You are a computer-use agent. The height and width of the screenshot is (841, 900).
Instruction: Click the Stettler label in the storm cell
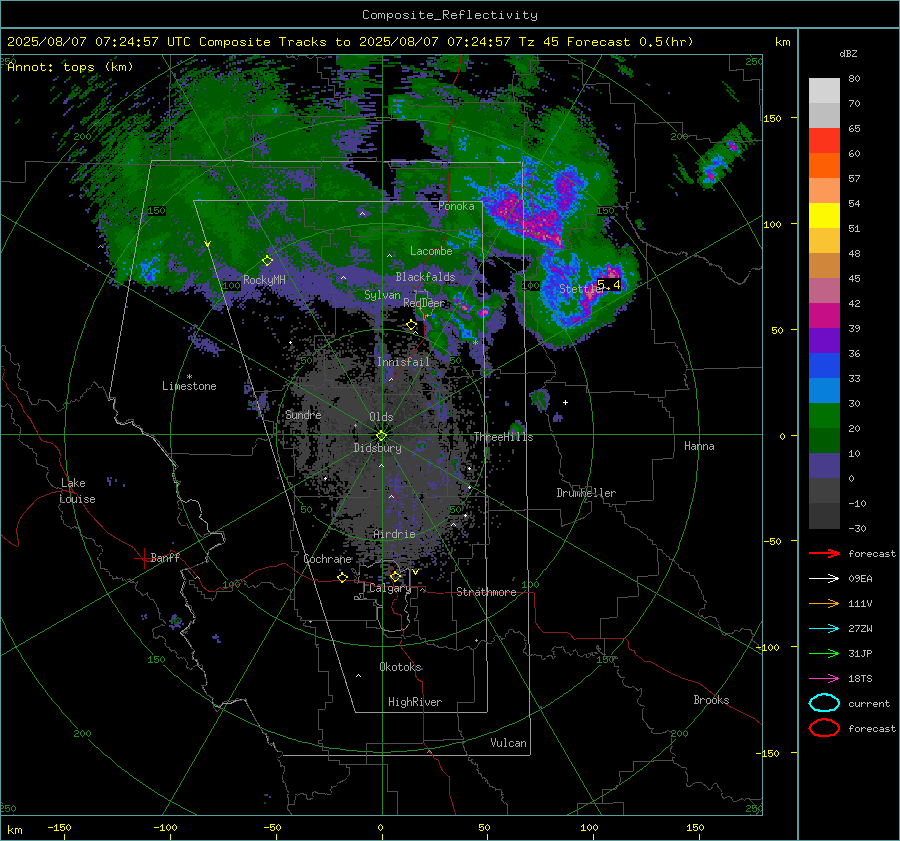(x=580, y=289)
